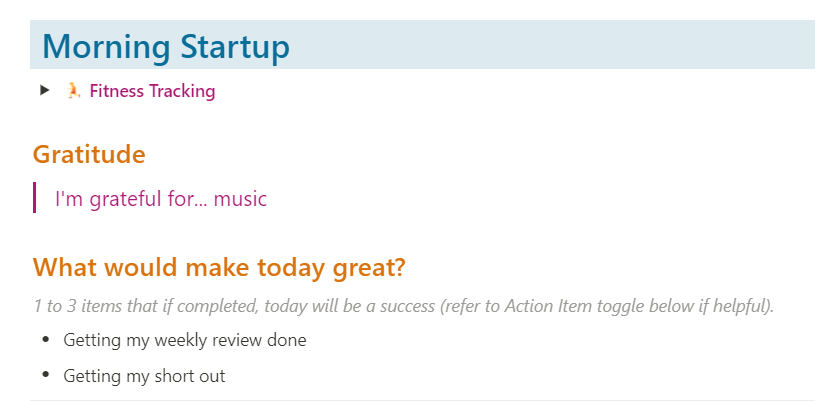
Task: Click the Morning Startup title text
Action: click(166, 46)
